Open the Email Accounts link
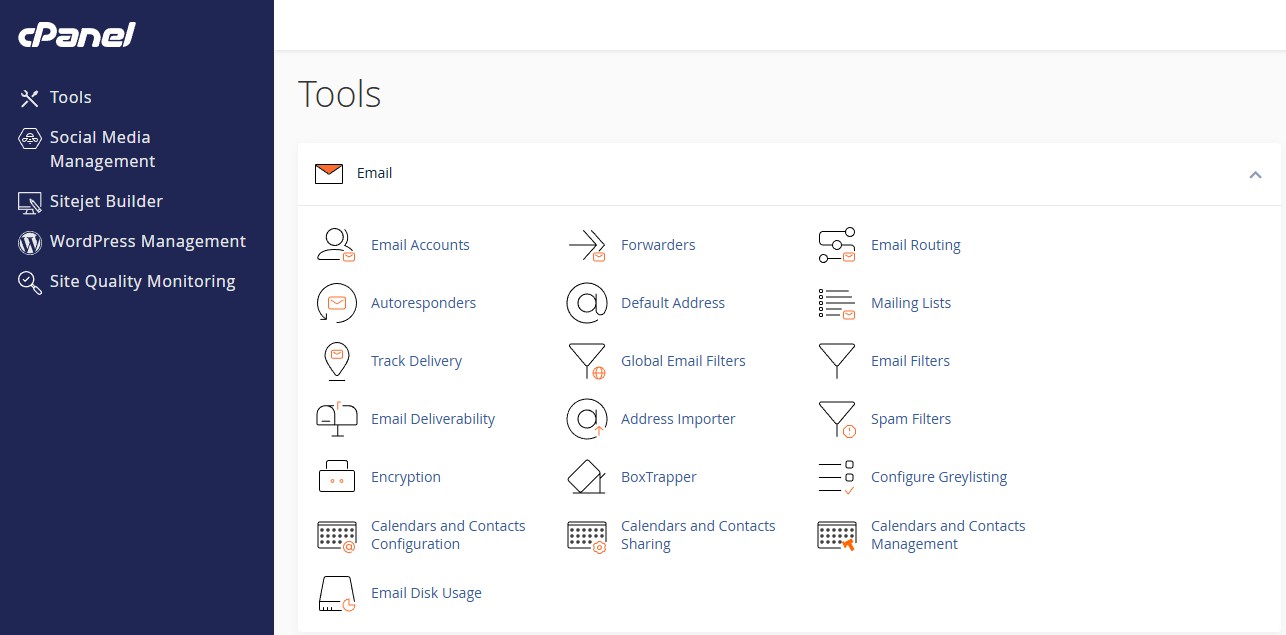 (x=420, y=245)
